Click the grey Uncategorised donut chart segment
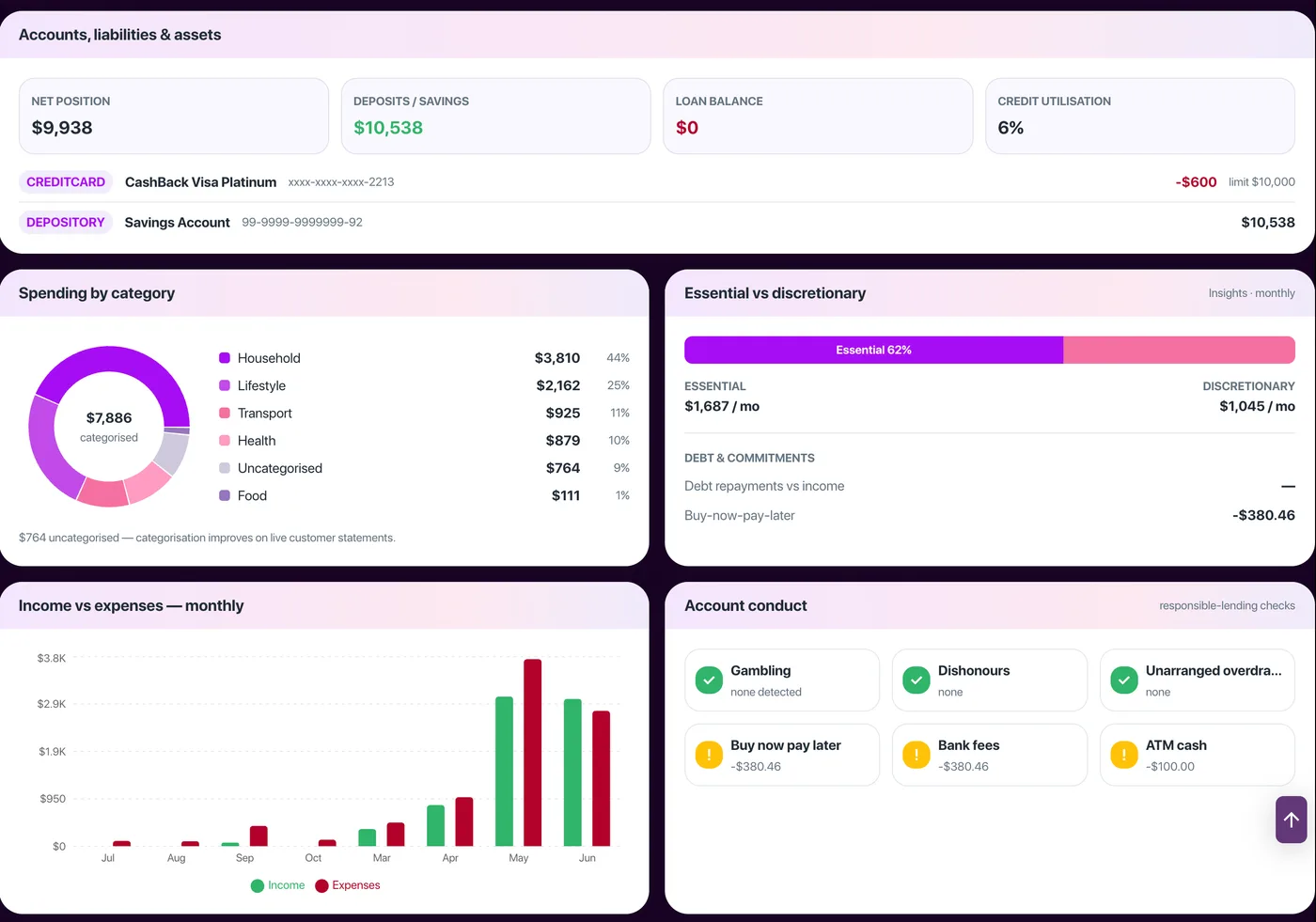1316x922 pixels. point(170,452)
